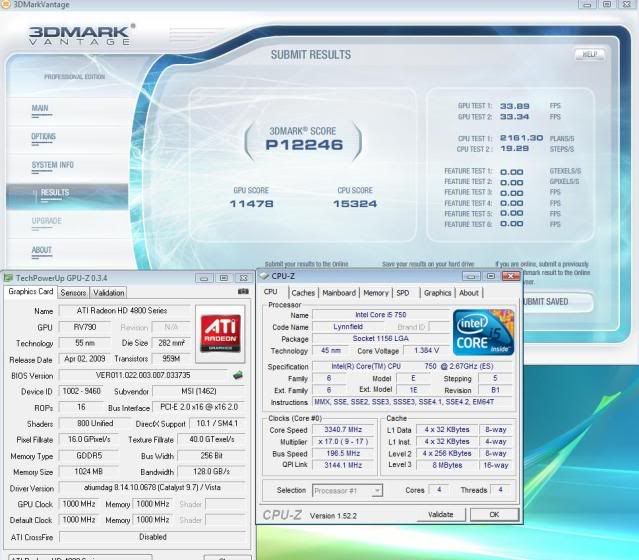Click the BIOS save chip icon

(x=239, y=376)
